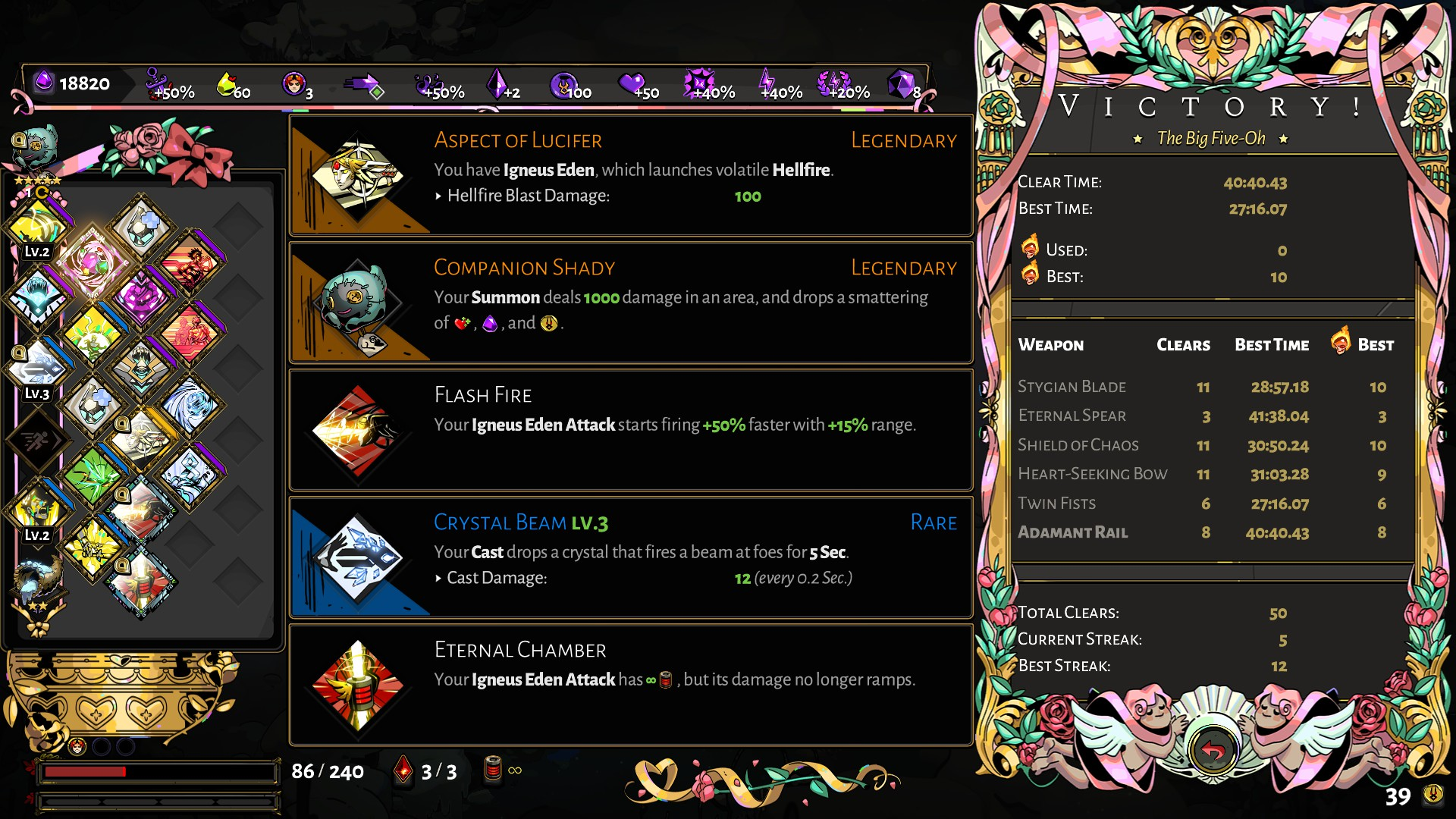Select the Companion Shady keepsake icon
The image size is (1456, 819).
tap(359, 303)
